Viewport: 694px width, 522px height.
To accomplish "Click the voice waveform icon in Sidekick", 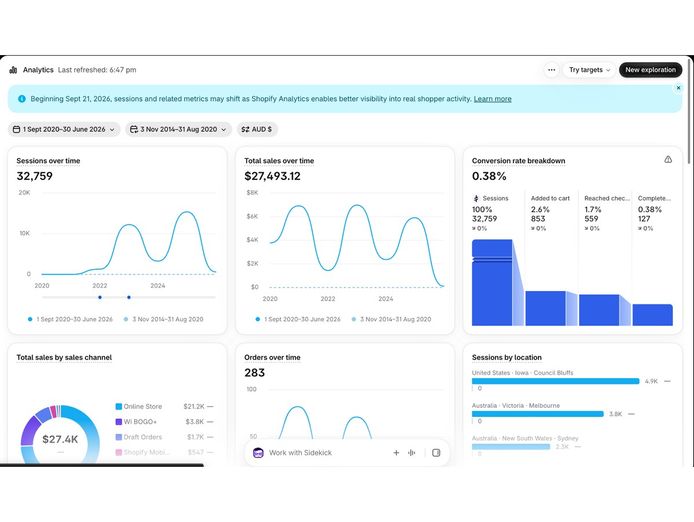I will [412, 452].
